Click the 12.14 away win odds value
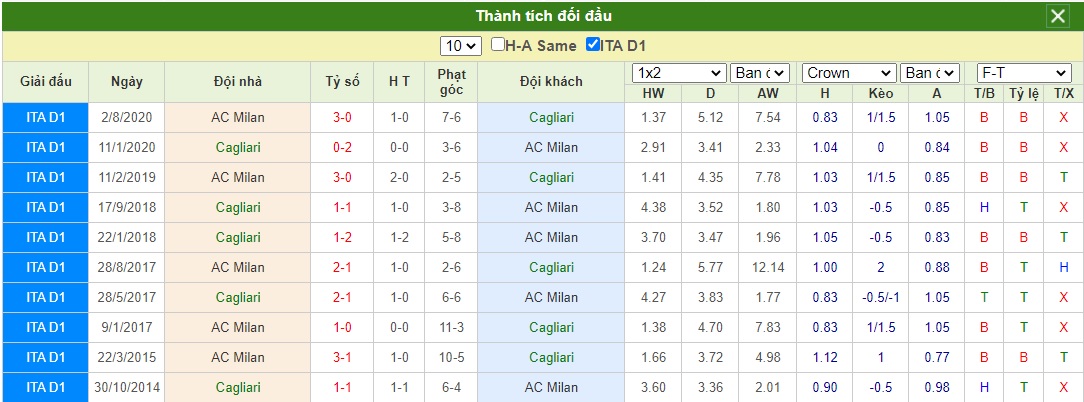The width and height of the screenshot is (1084, 402). point(767,267)
